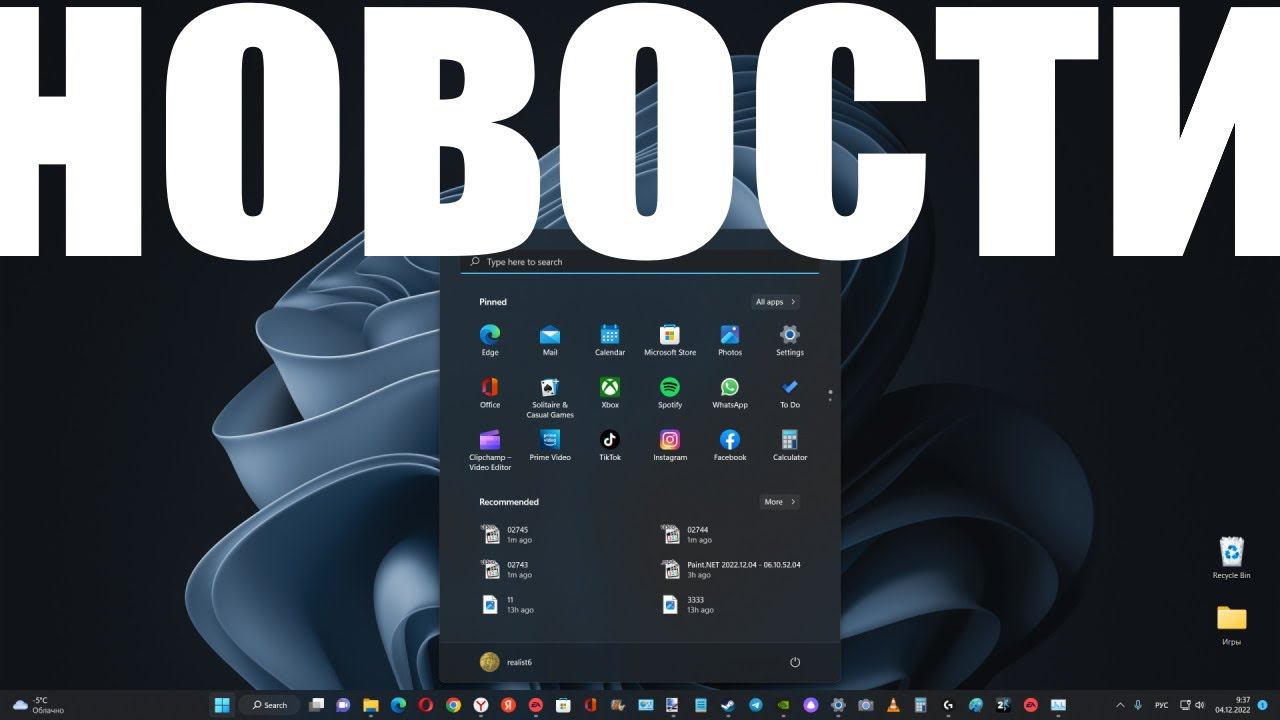Show hidden system tray icons
1280x720 pixels.
[1120, 705]
